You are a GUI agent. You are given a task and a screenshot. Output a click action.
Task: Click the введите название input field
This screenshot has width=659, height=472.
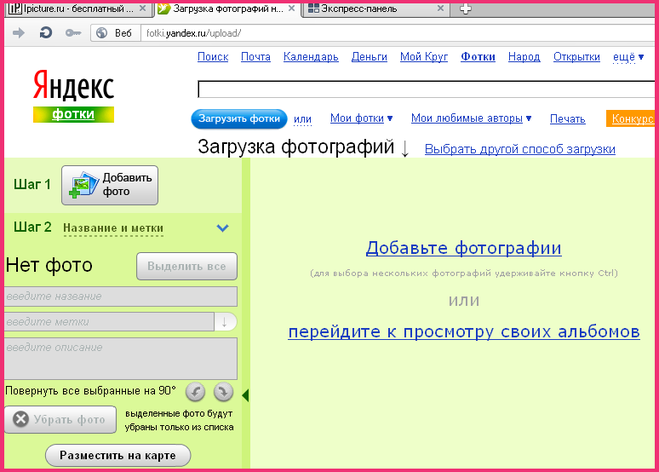tap(121, 296)
